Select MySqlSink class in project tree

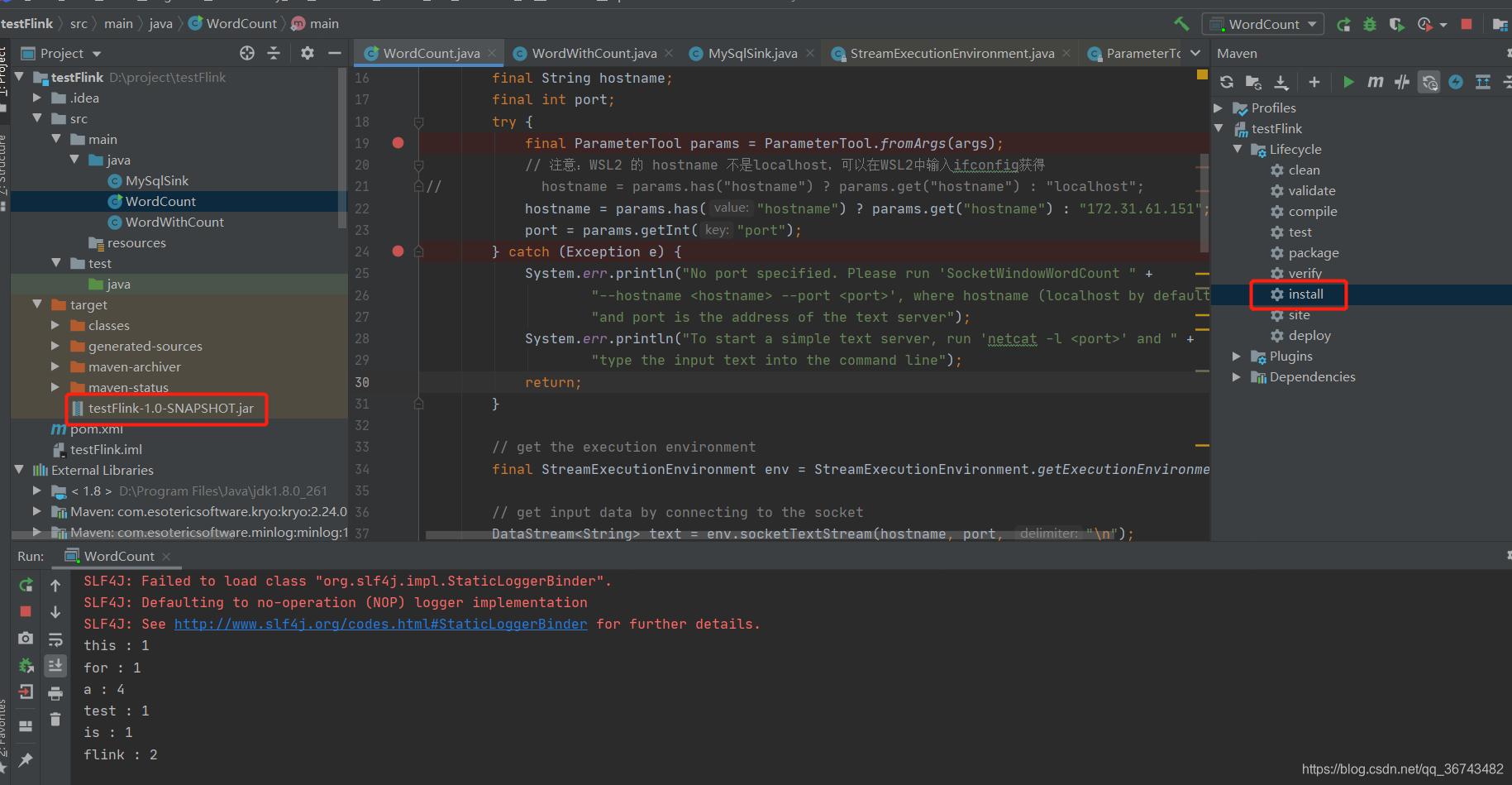157,180
